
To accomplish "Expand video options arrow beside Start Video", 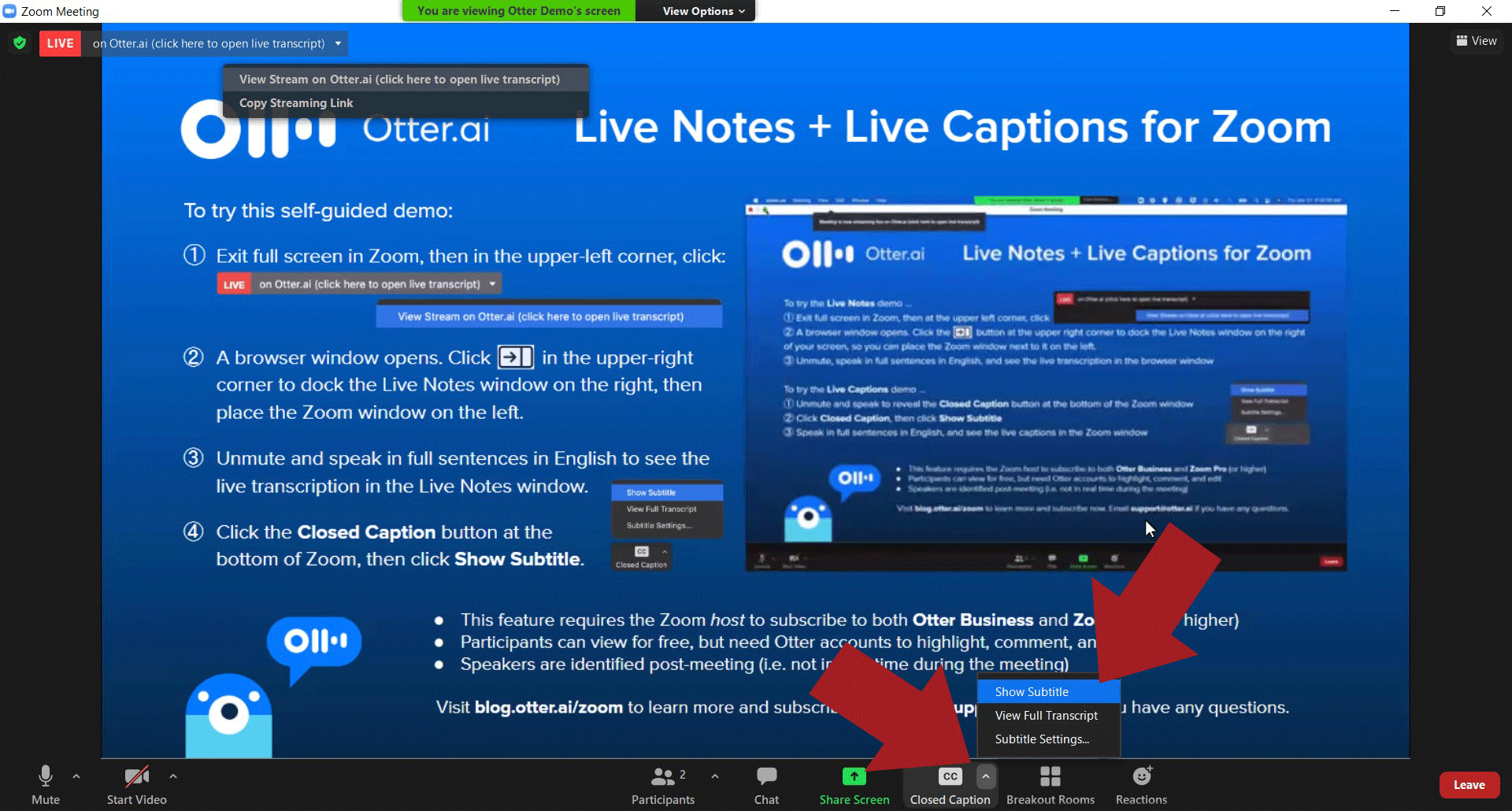I will 173,776.
